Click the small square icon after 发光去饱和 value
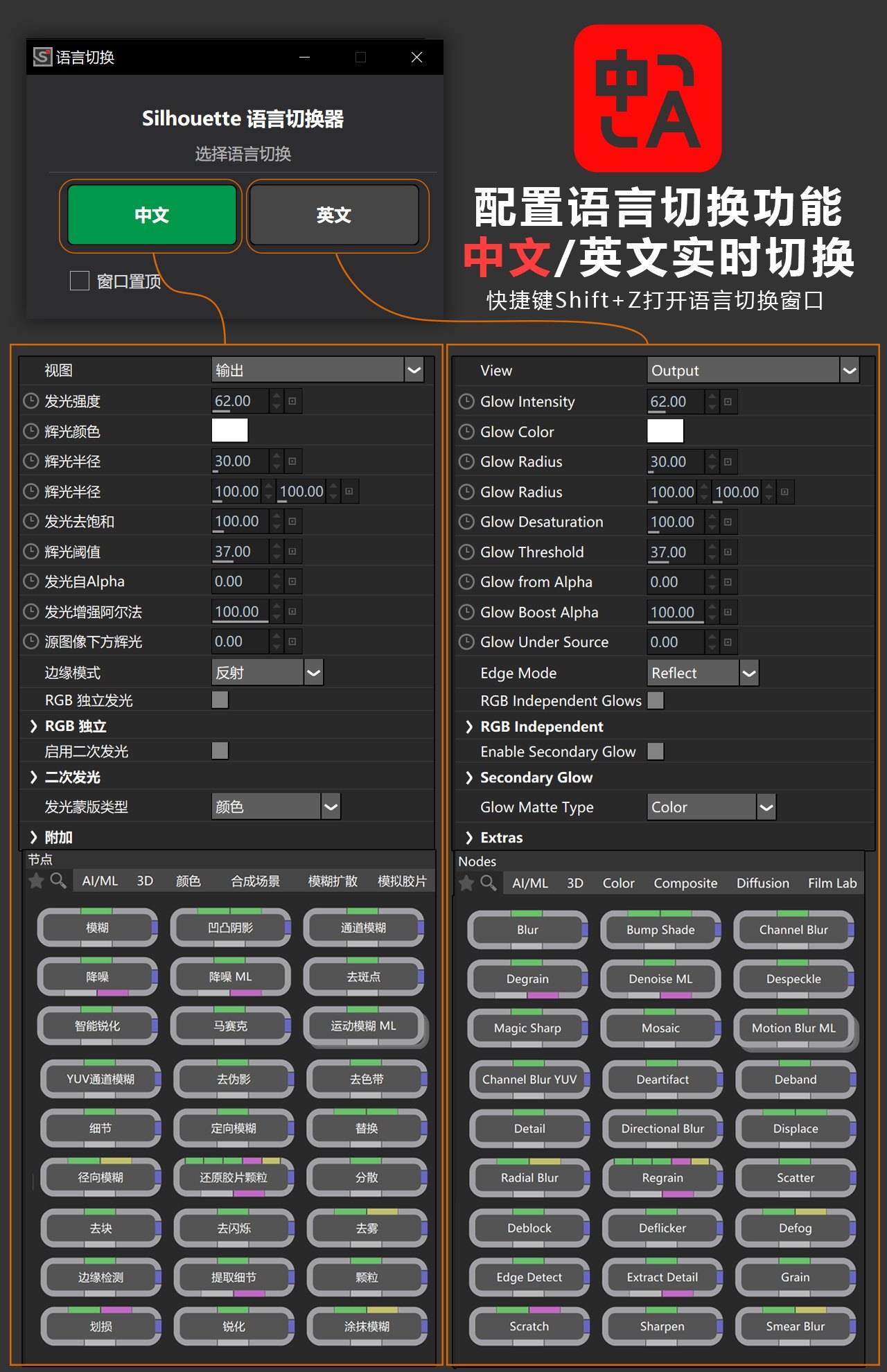 (x=292, y=521)
